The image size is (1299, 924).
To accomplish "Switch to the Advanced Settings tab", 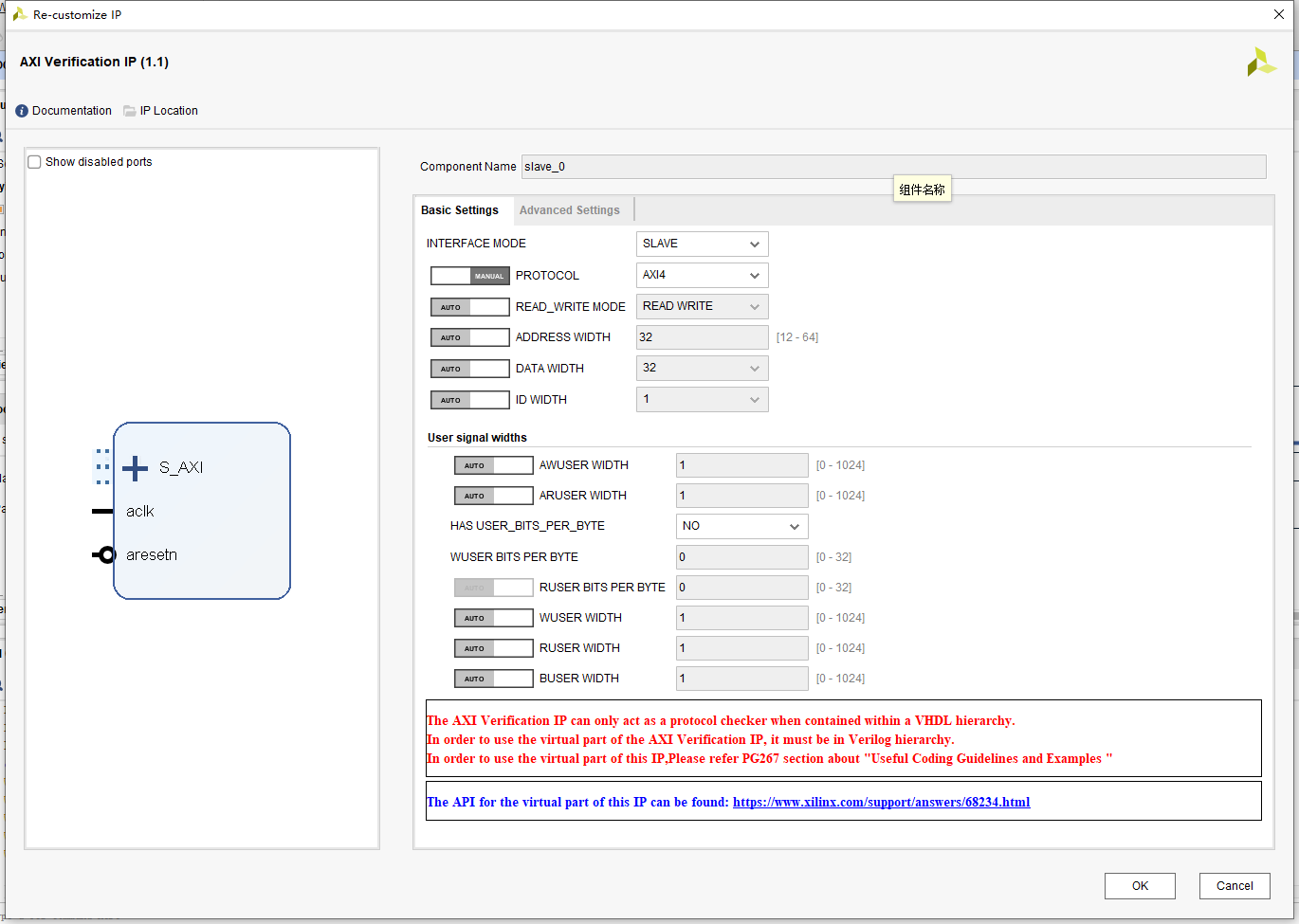I will click(570, 209).
